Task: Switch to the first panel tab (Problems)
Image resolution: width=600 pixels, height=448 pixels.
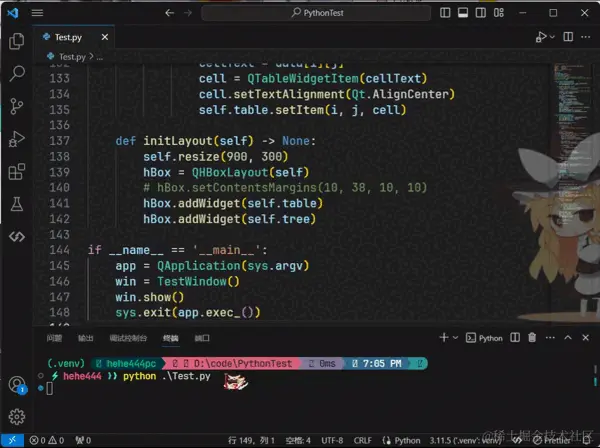Action: [54, 338]
